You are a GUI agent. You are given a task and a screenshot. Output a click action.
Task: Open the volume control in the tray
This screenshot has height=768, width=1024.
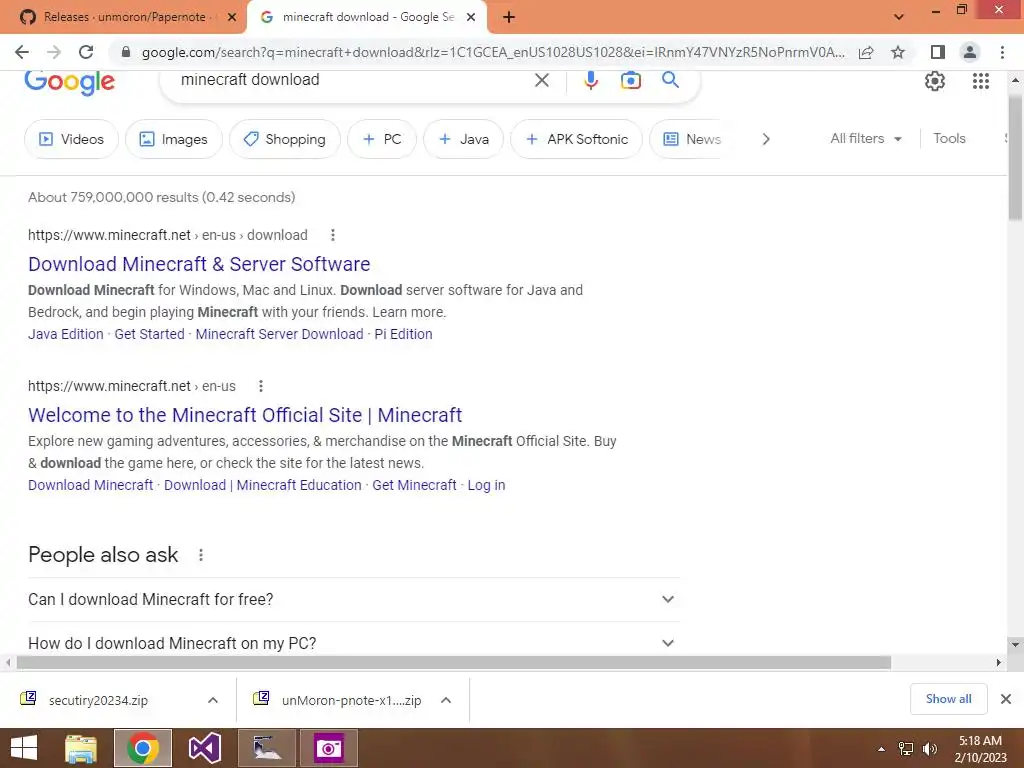coord(930,749)
